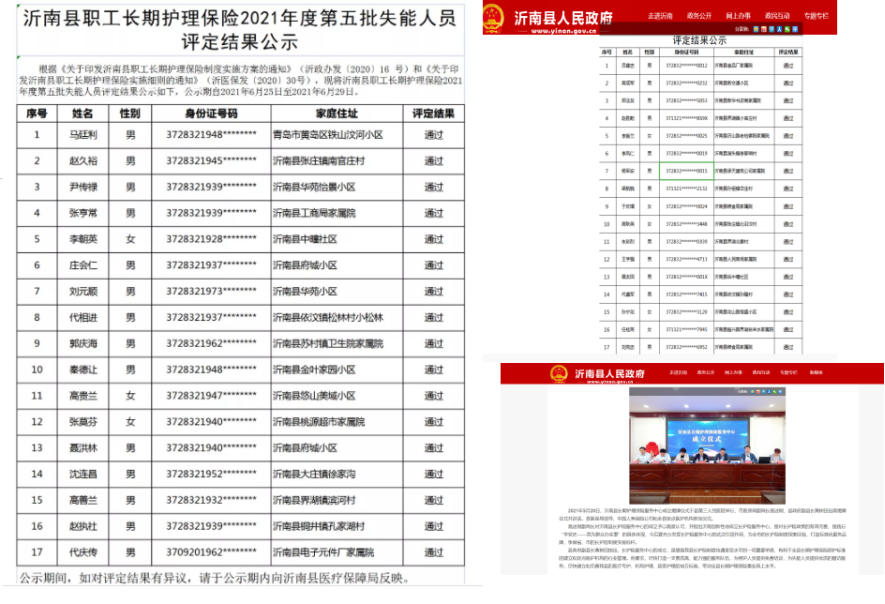
Task: Select the name cell 李朝英
Action: pos(83,239)
